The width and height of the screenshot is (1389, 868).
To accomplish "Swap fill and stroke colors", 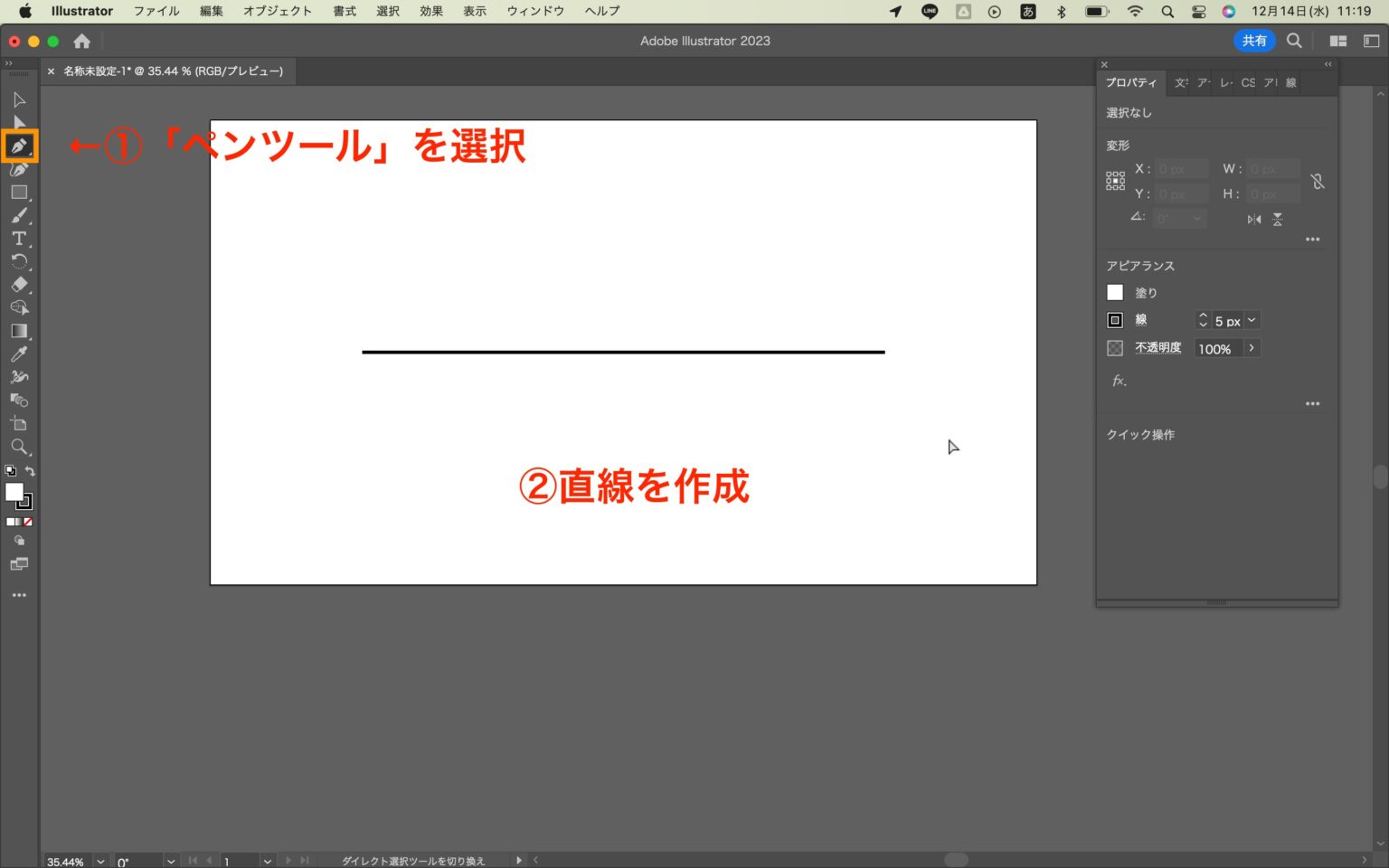I will pyautogui.click(x=30, y=471).
